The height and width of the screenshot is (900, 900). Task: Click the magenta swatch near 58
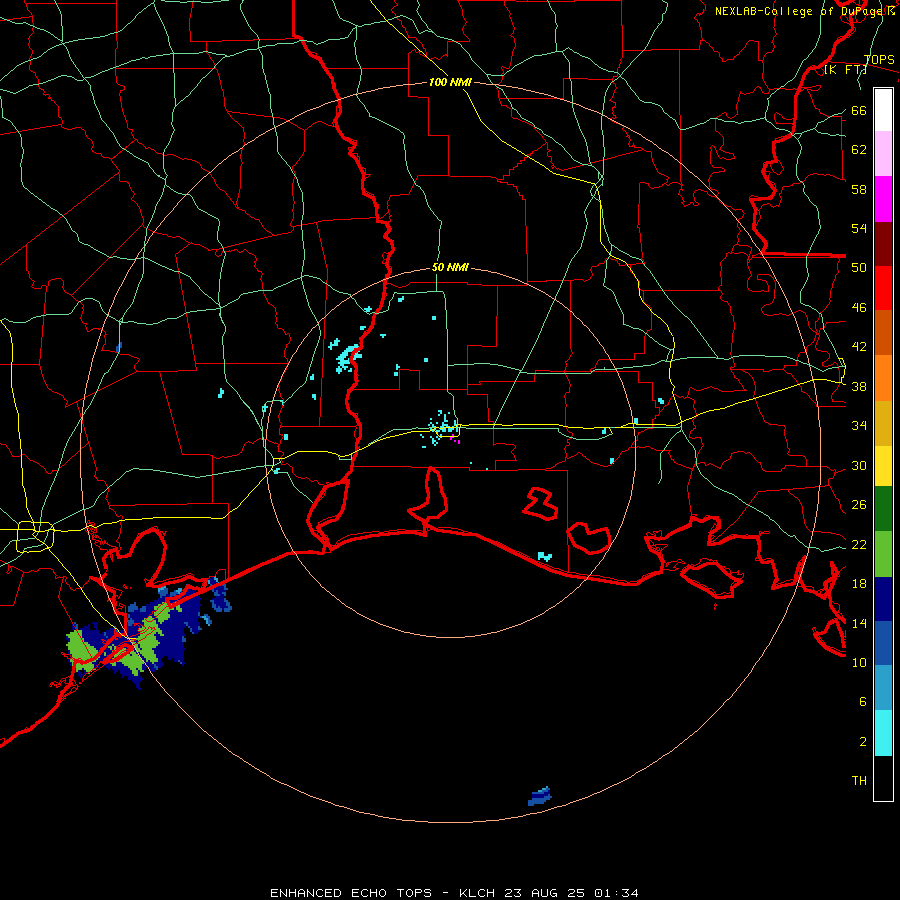click(x=883, y=199)
